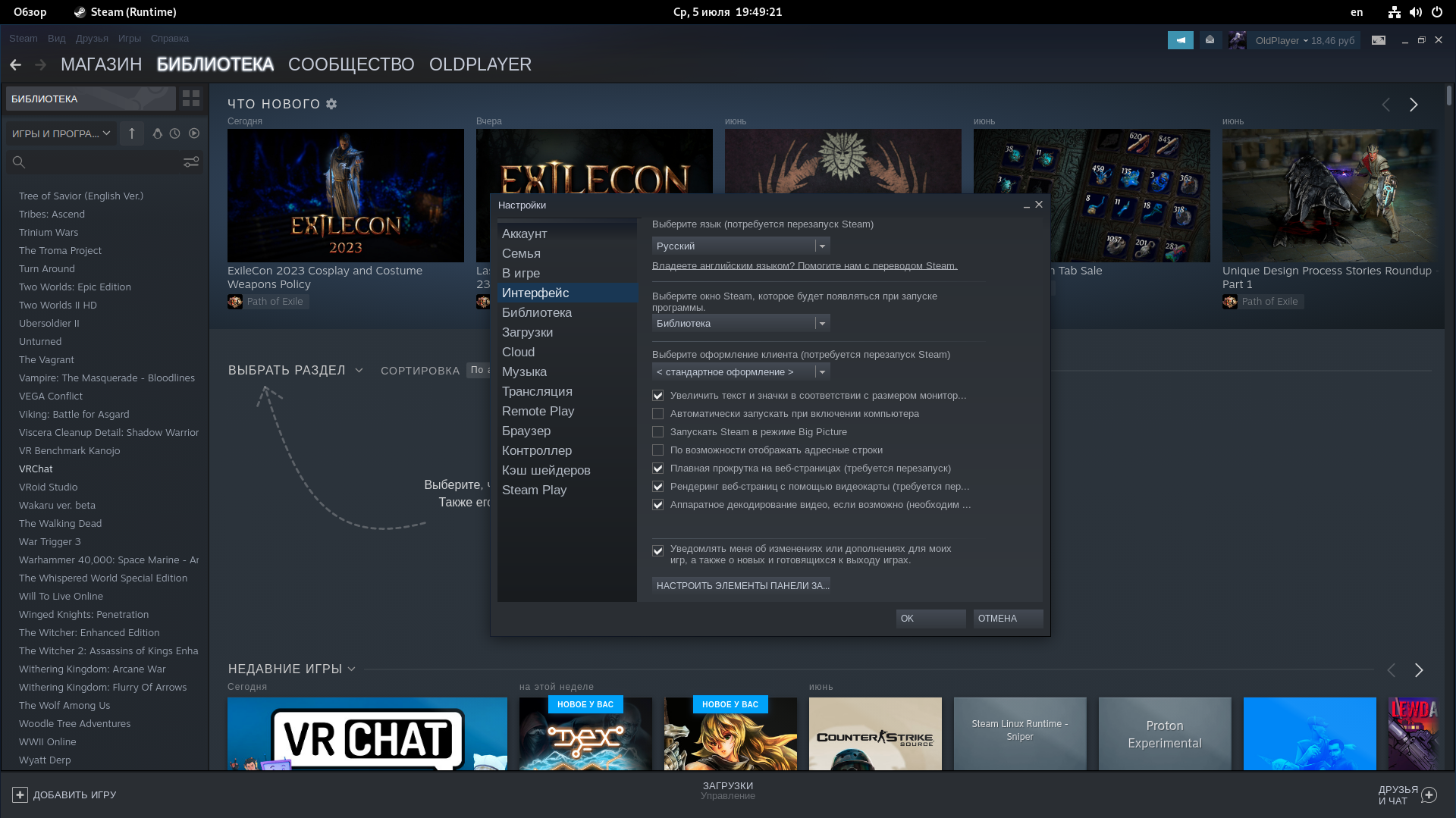Open the Вид menu
The image size is (1456, 818).
coord(57,39)
